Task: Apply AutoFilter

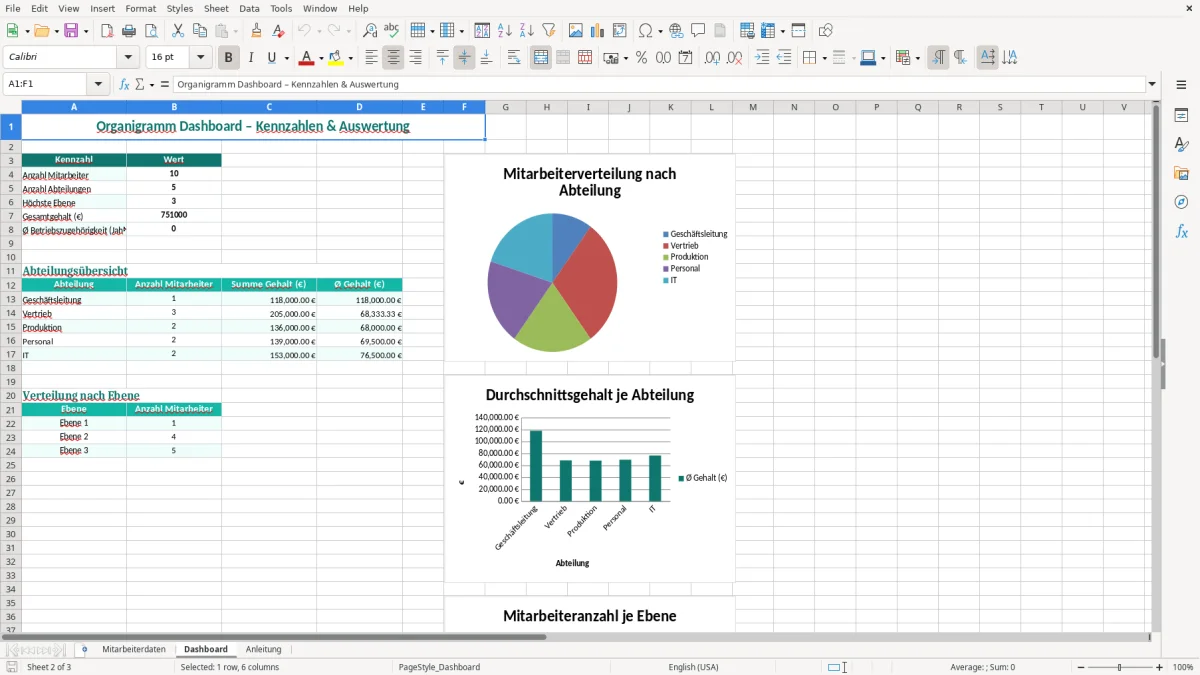Action: point(549,31)
